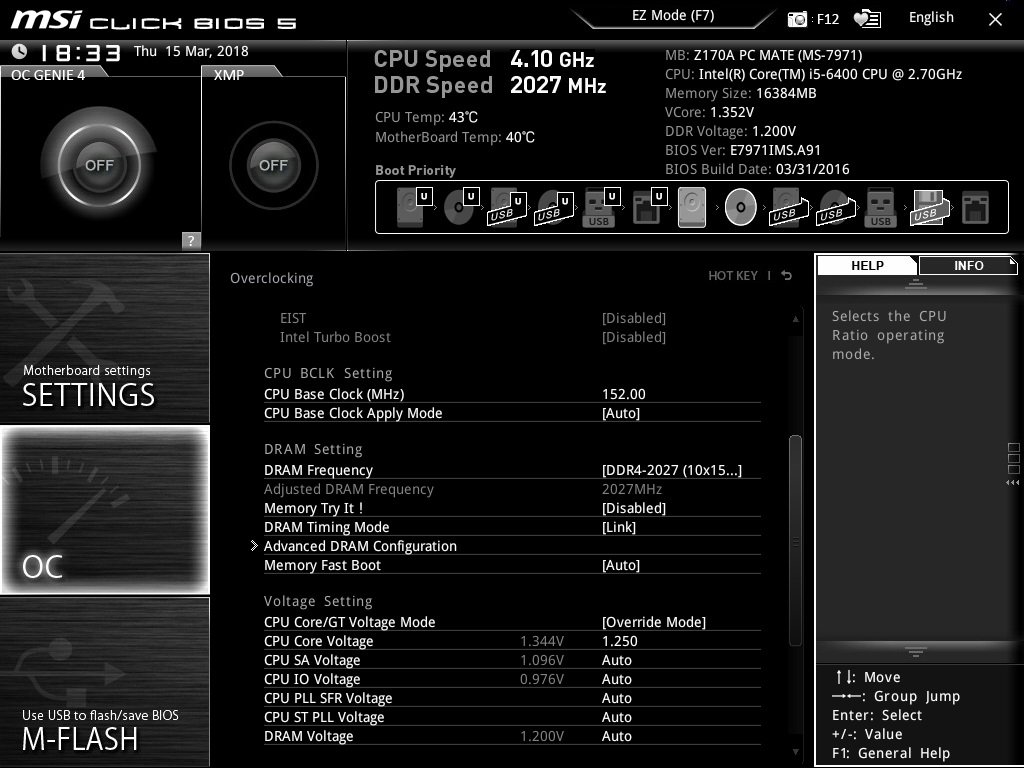Edit CPU IO Voltage Auto value
This screenshot has height=768, width=1024.
[616, 679]
